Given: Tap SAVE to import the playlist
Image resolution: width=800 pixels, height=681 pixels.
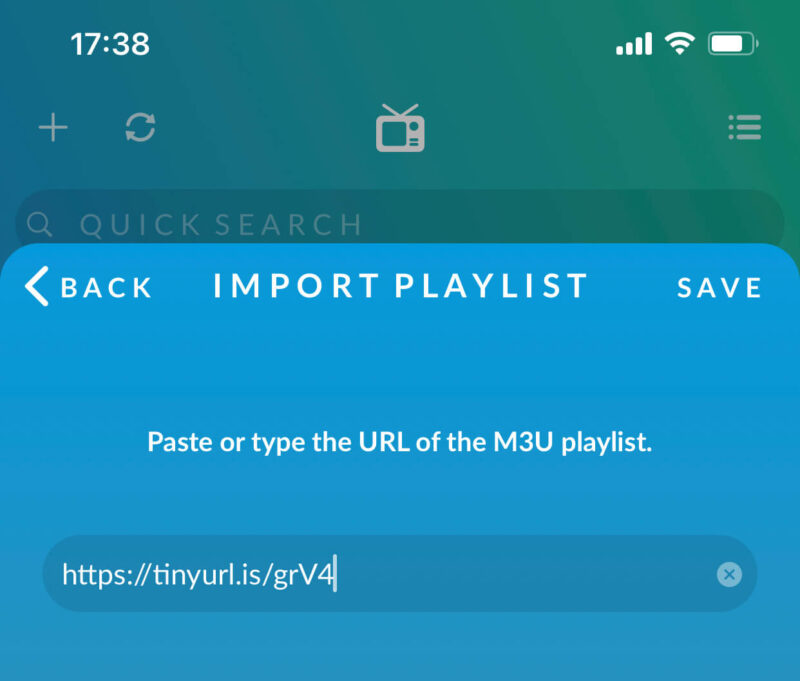Looking at the screenshot, I should point(718,288).
